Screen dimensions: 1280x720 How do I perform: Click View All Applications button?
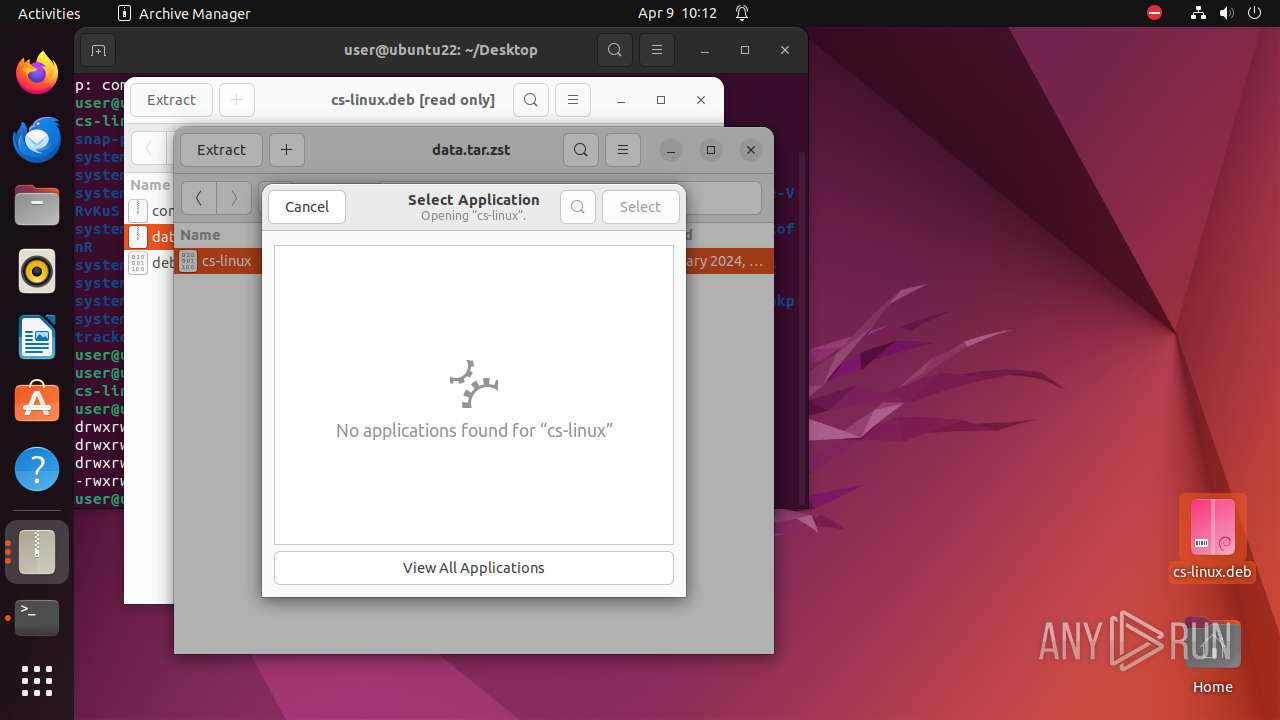tap(474, 568)
